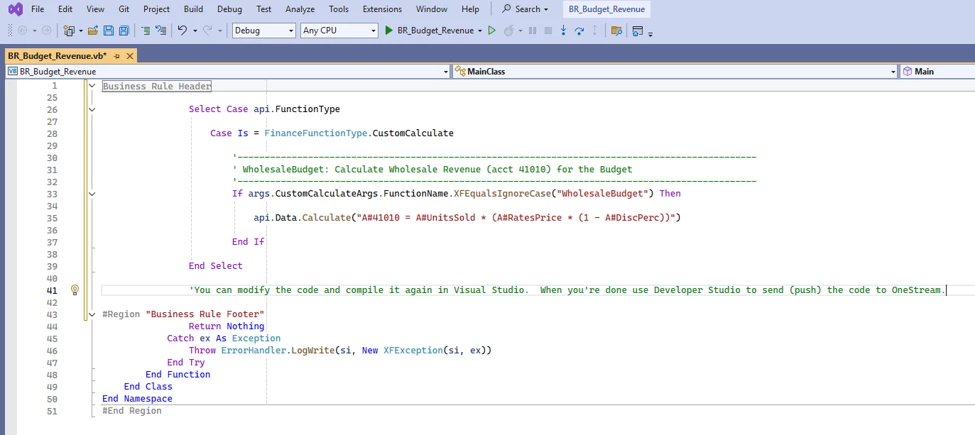The image size is (975, 435).
Task: Open the Extensions menu
Action: coord(382,9)
